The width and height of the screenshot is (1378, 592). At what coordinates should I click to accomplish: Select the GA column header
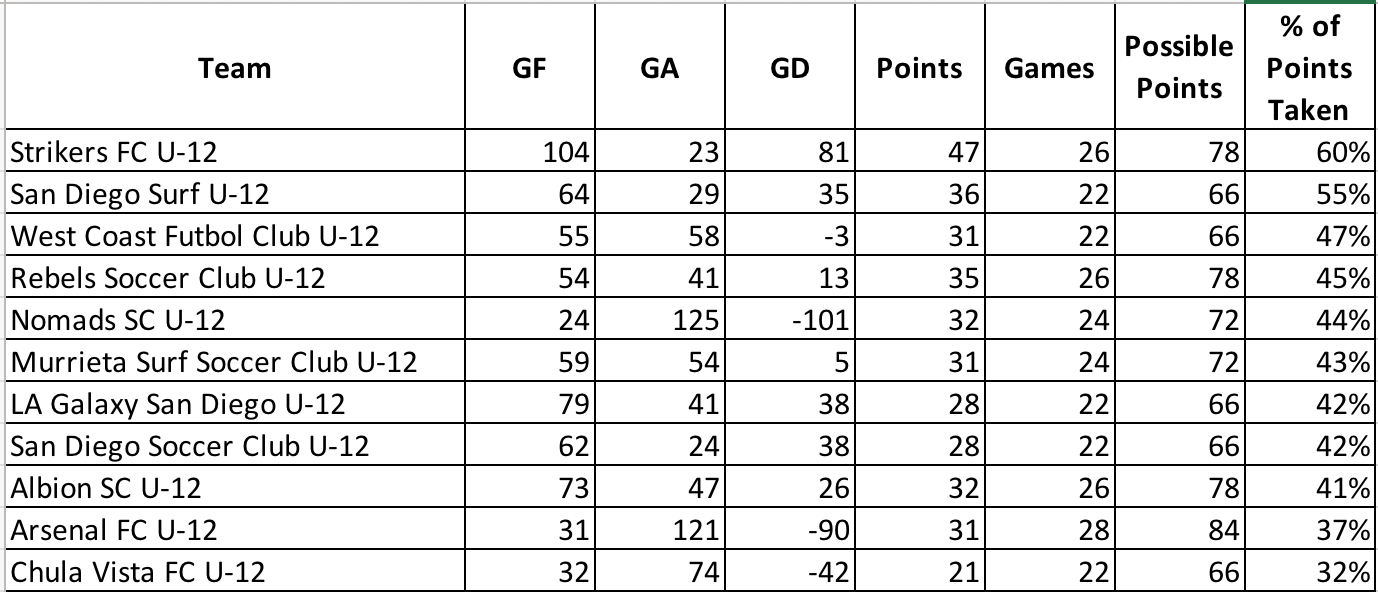(659, 68)
